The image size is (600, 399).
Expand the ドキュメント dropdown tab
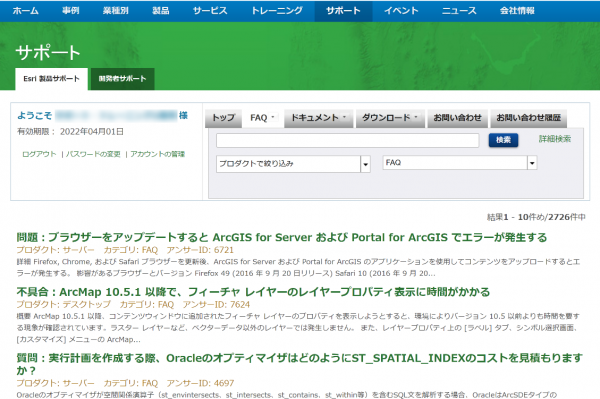pos(318,118)
